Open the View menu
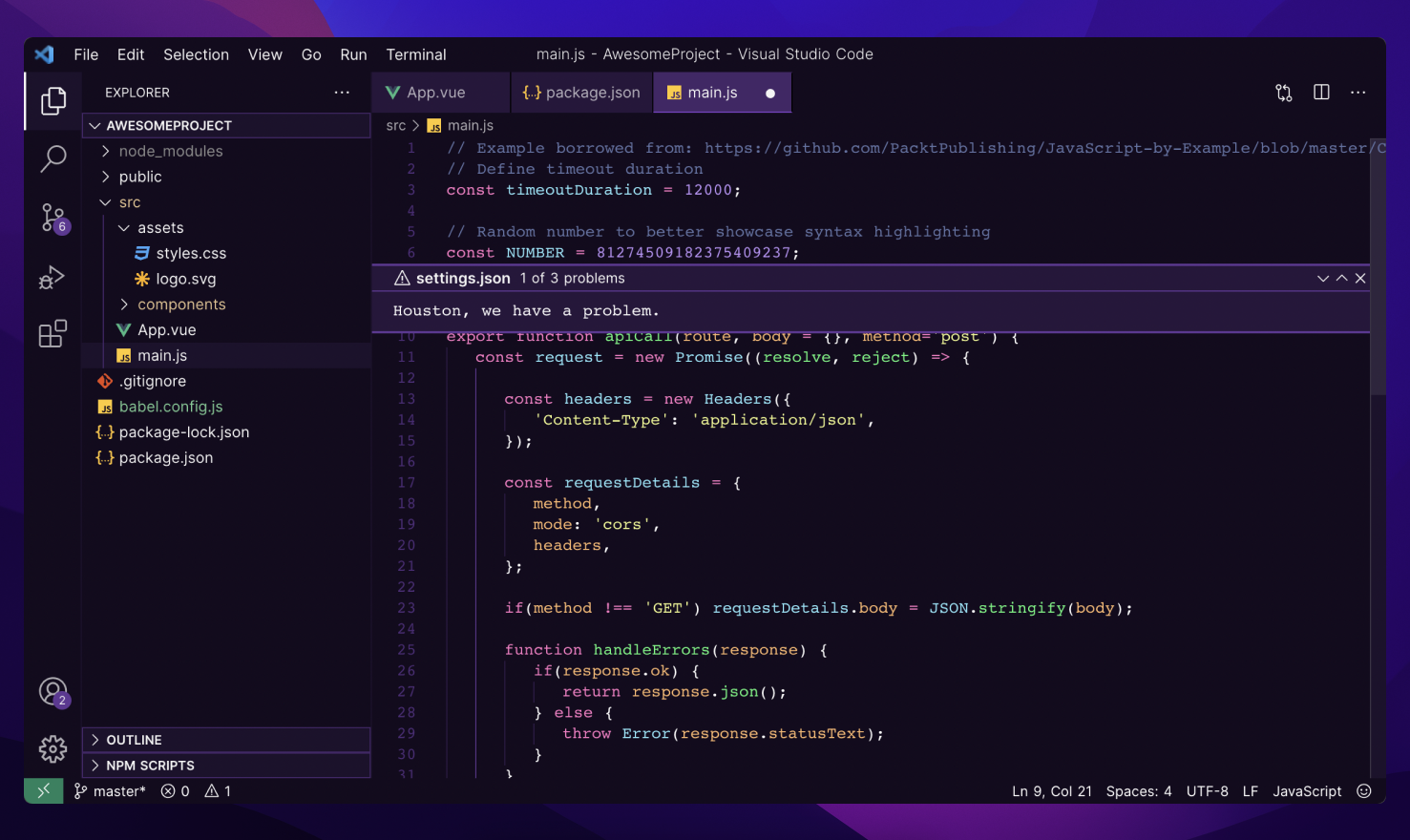The image size is (1410, 840). click(265, 54)
